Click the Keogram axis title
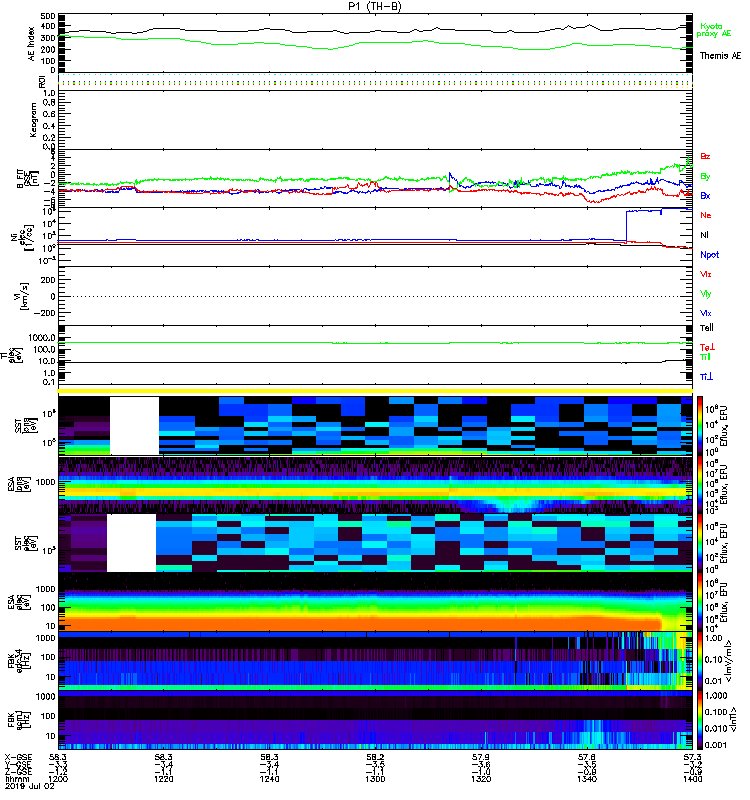 click(x=34, y=119)
